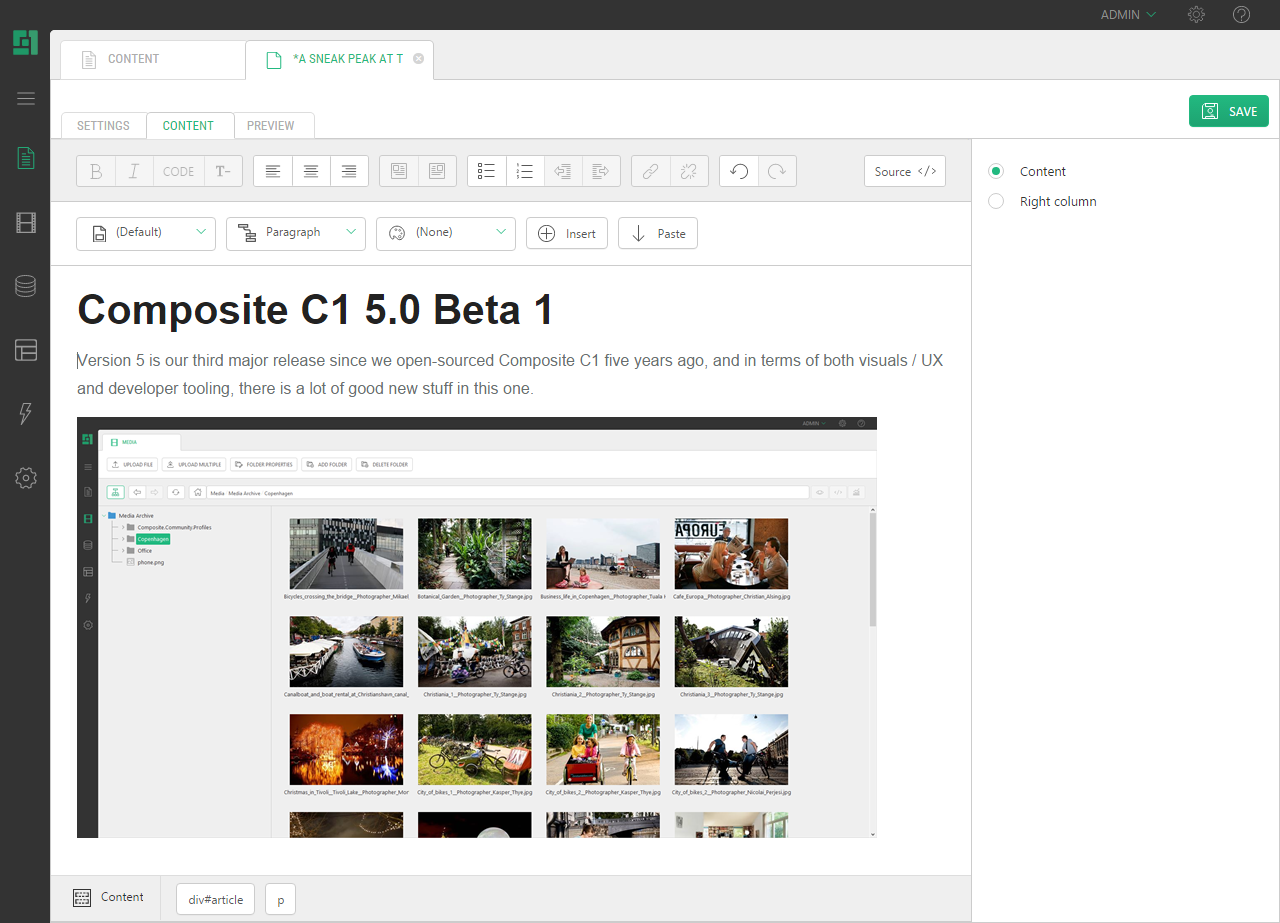This screenshot has width=1280, height=923.
Task: Open the ADMIN user menu
Action: point(1128,15)
